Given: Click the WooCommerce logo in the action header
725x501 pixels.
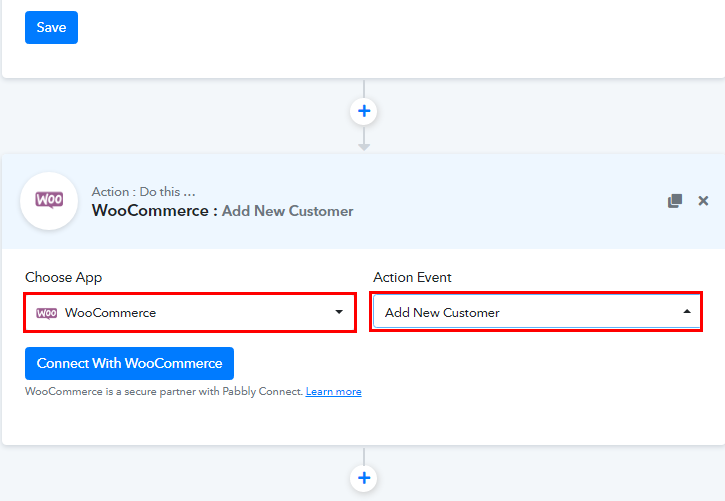Looking at the screenshot, I should coord(49,201).
